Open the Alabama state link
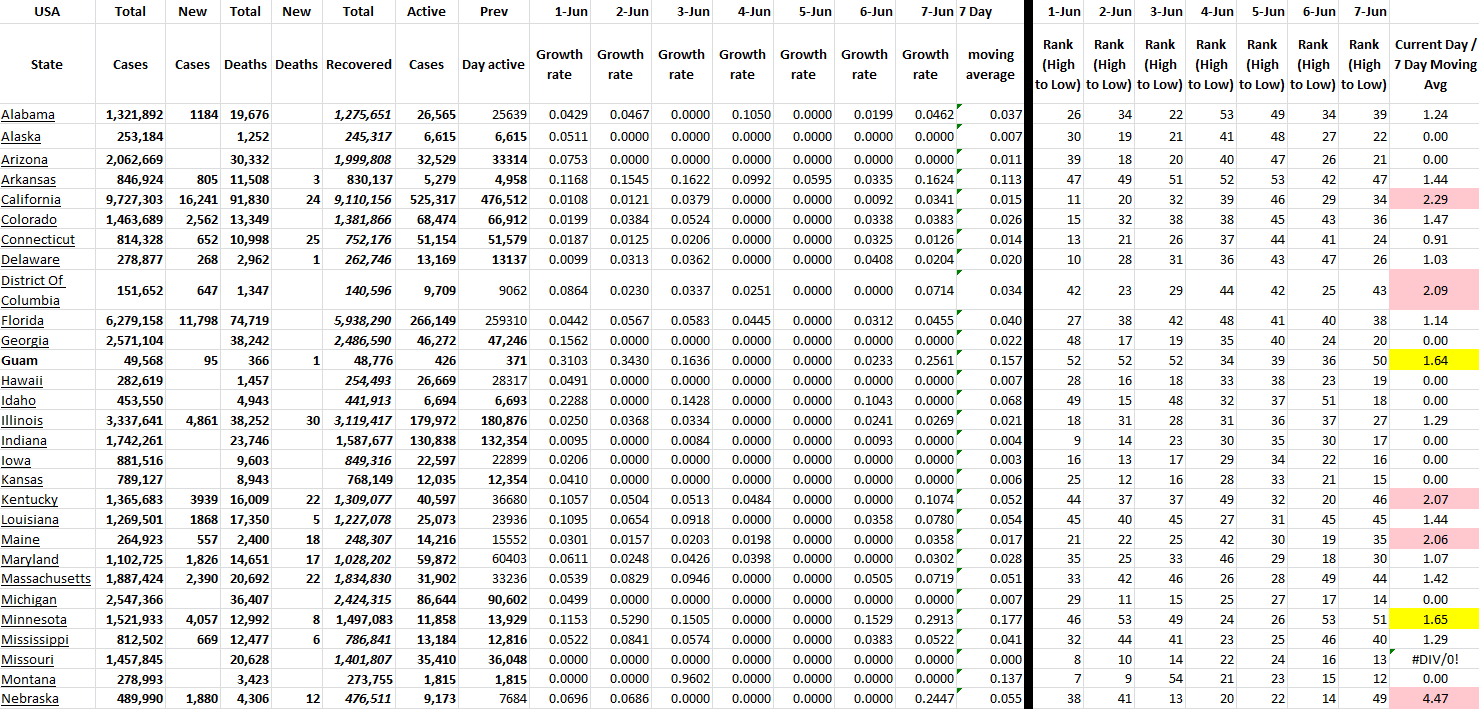 tap(28, 115)
